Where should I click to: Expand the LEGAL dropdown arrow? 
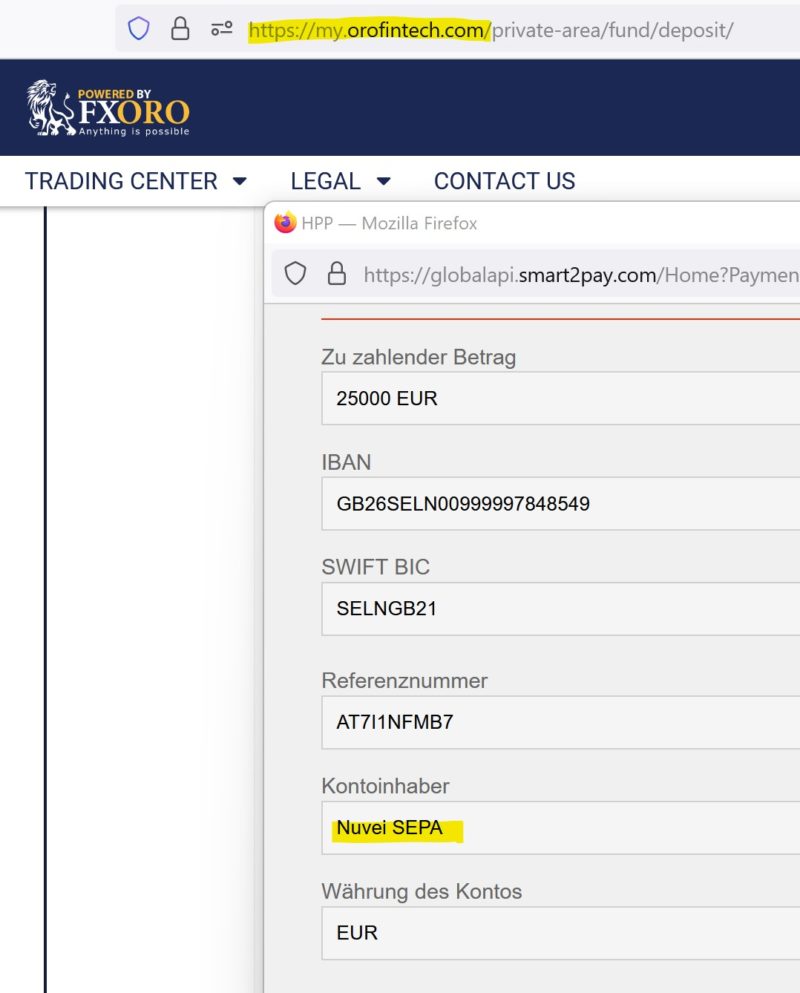pos(384,181)
